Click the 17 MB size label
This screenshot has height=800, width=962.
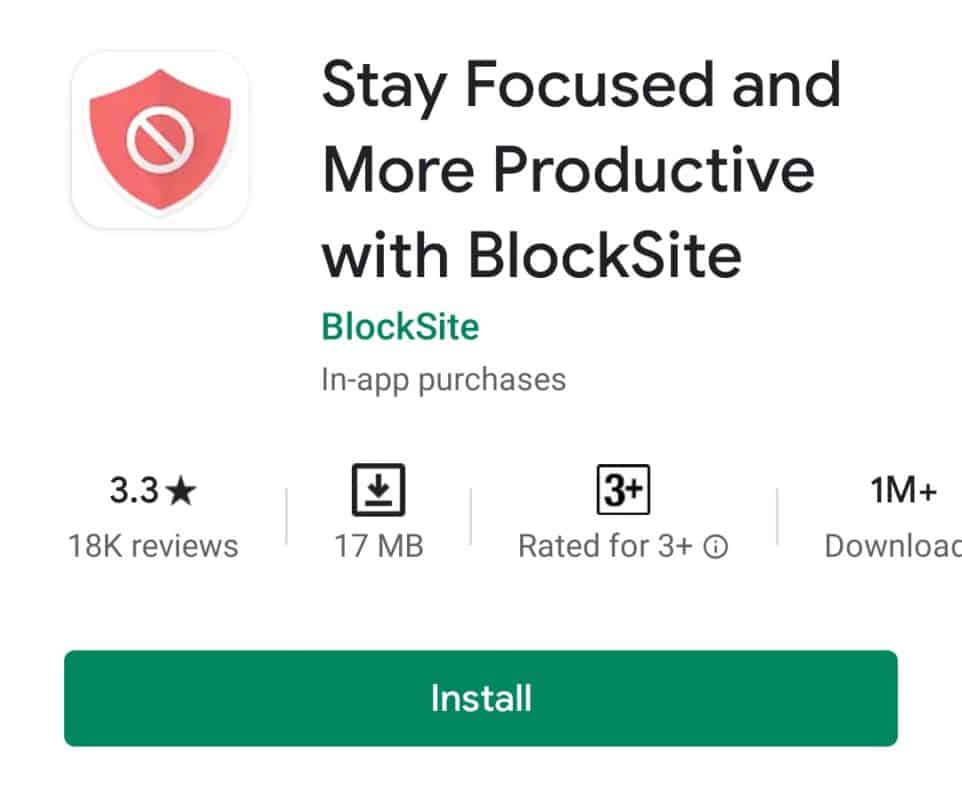[379, 545]
